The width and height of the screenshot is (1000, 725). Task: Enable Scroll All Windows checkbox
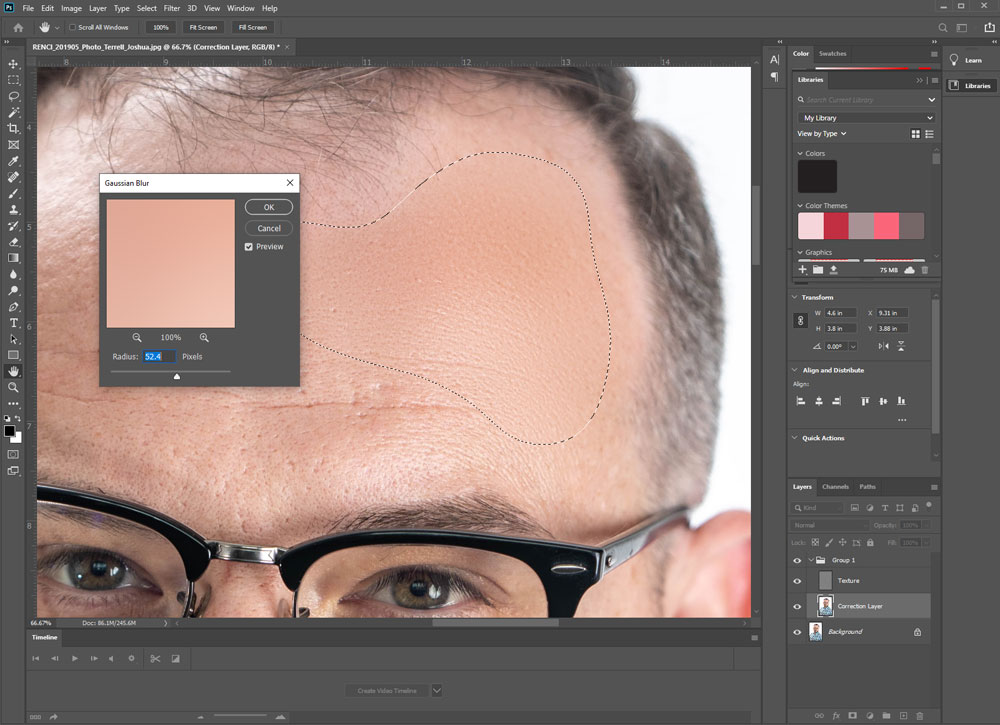tap(73, 27)
